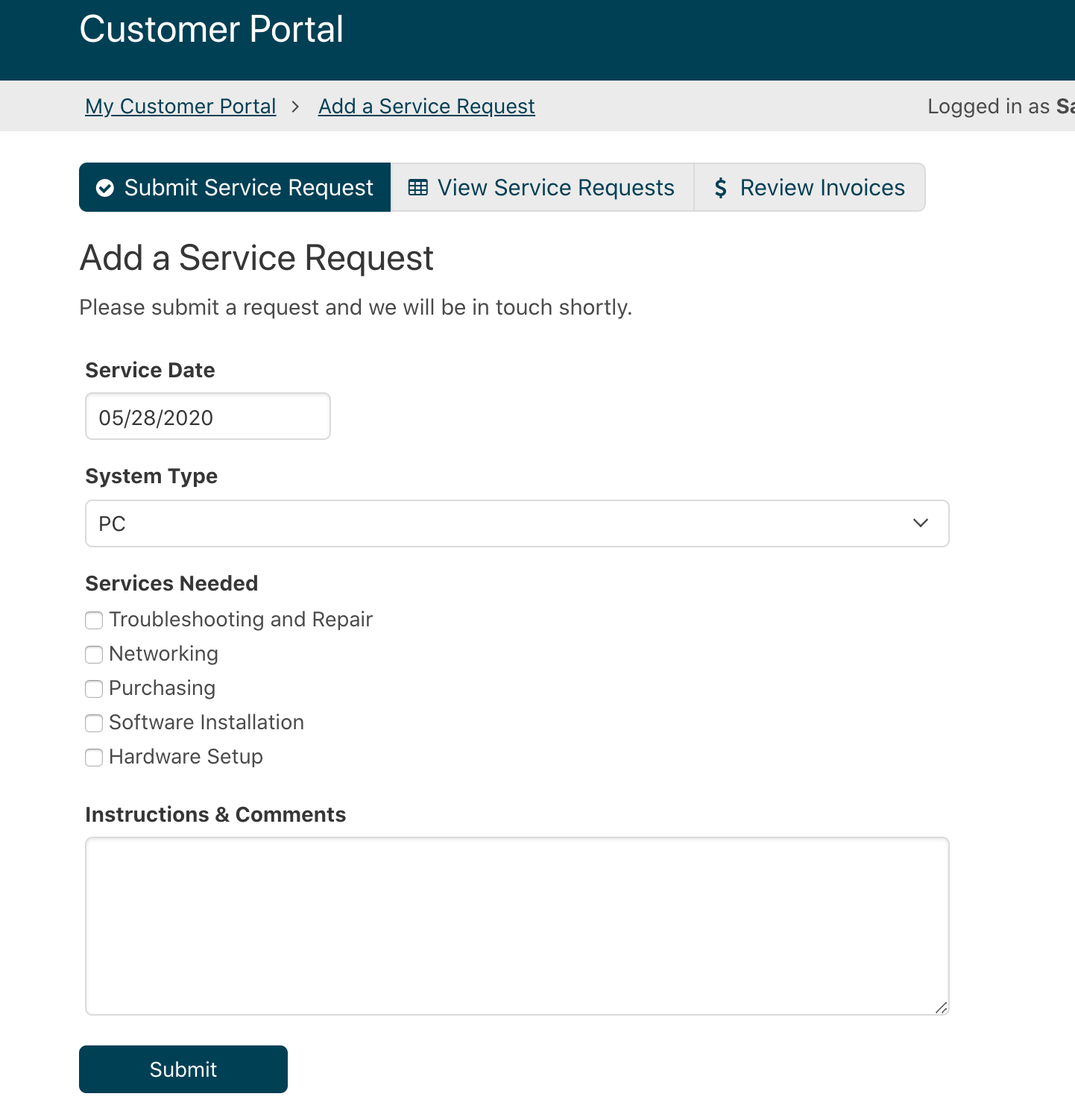Viewport: 1075px width, 1120px height.
Task: Click the textarea resize handle corner
Action: pyautogui.click(x=942, y=1007)
